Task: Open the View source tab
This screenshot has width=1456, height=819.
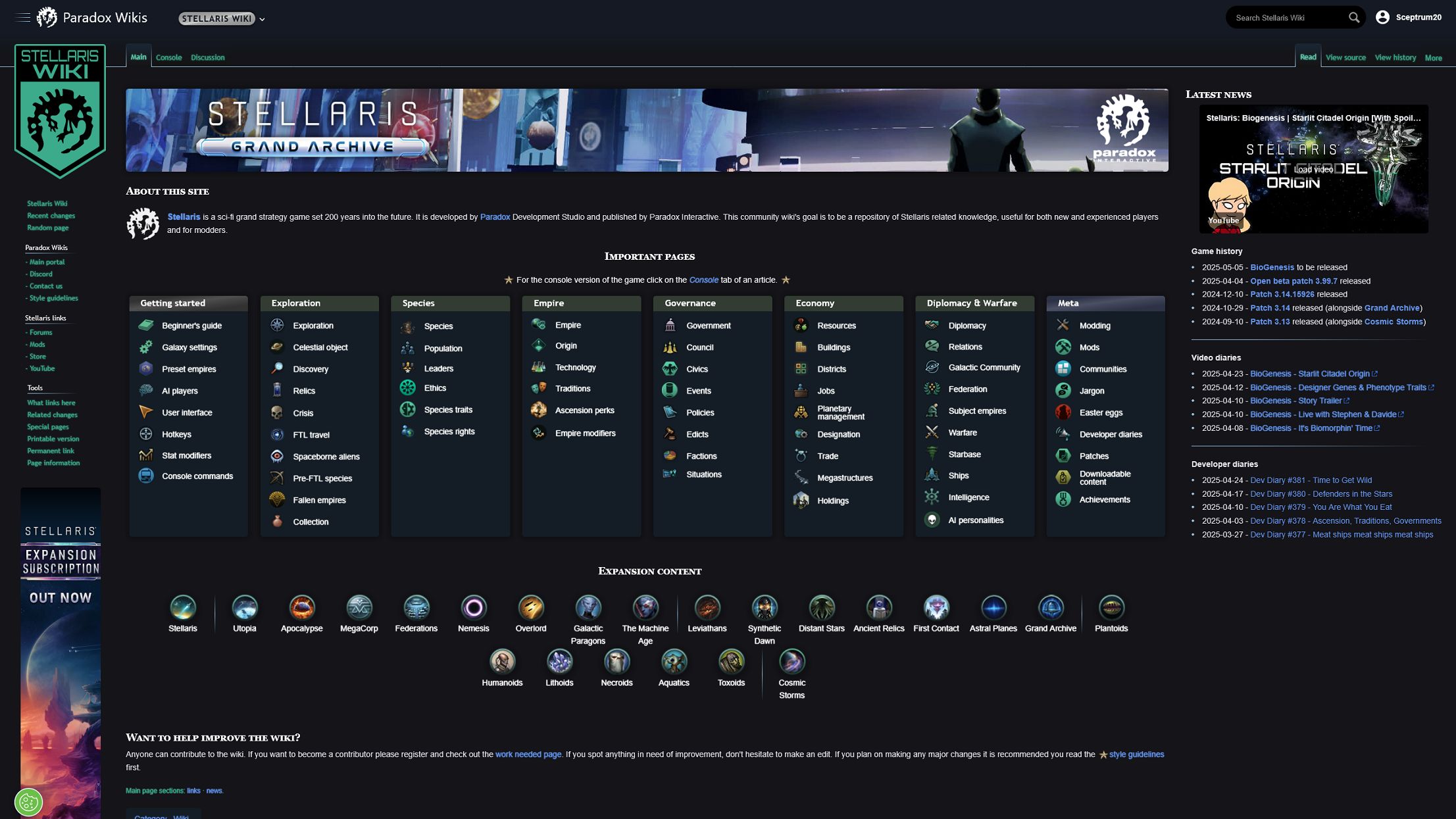Action: point(1345,57)
